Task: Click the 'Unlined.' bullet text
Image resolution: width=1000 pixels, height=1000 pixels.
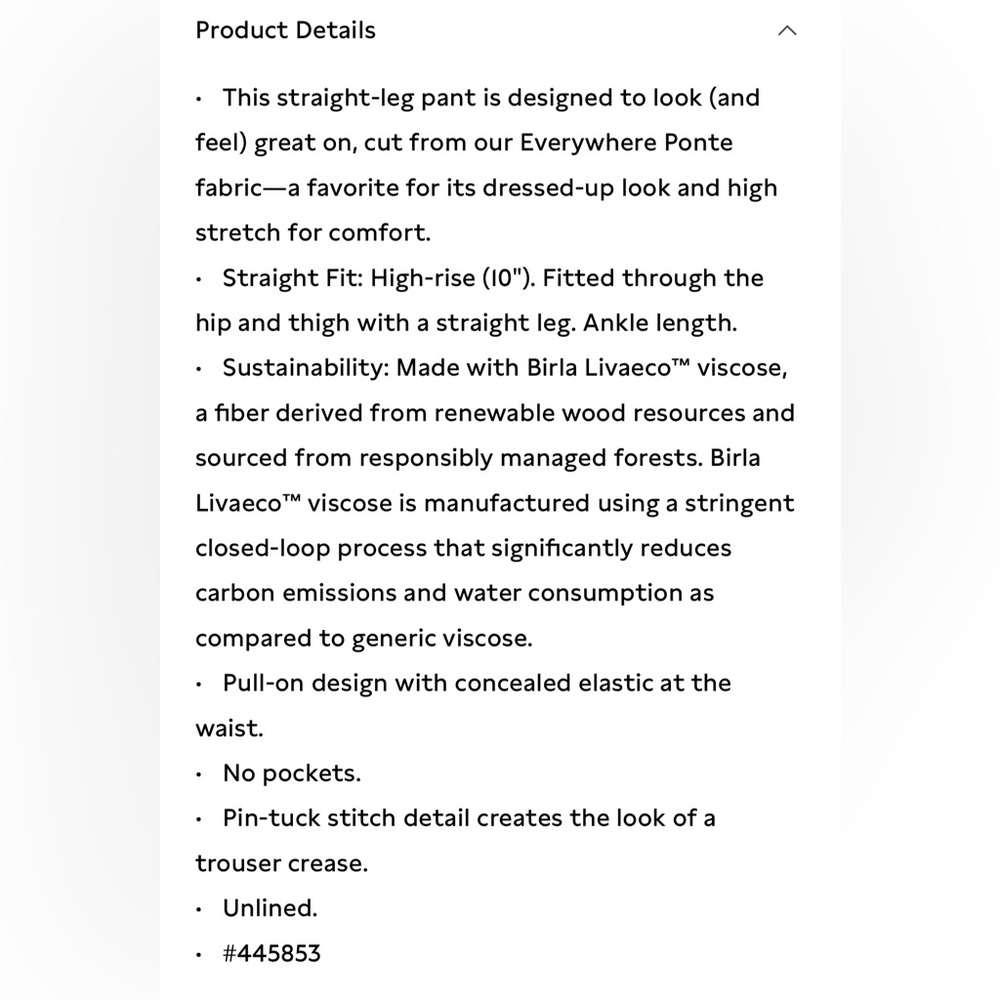Action: (x=270, y=908)
